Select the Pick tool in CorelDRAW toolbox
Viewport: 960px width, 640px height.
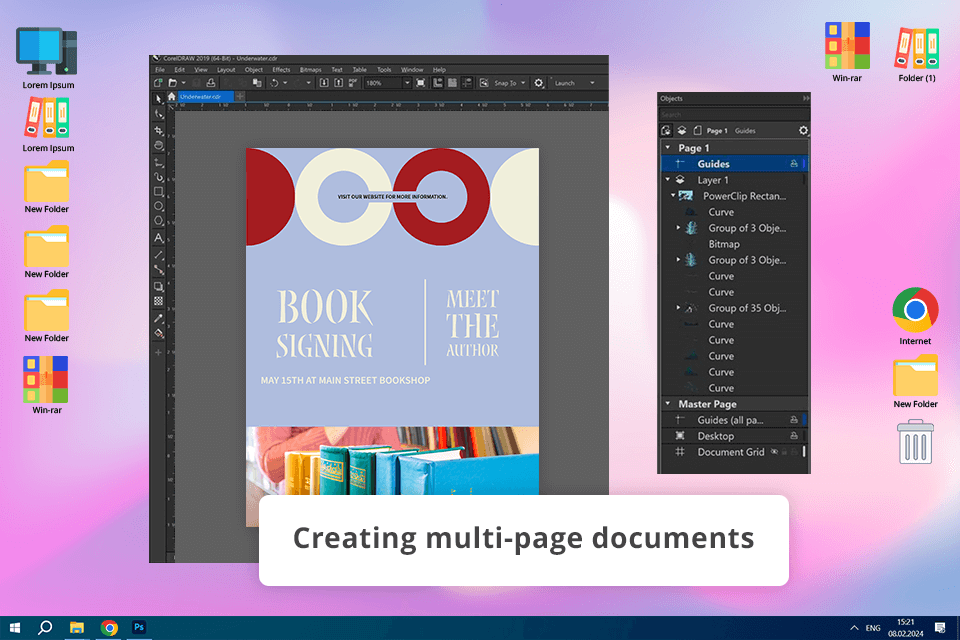(159, 99)
